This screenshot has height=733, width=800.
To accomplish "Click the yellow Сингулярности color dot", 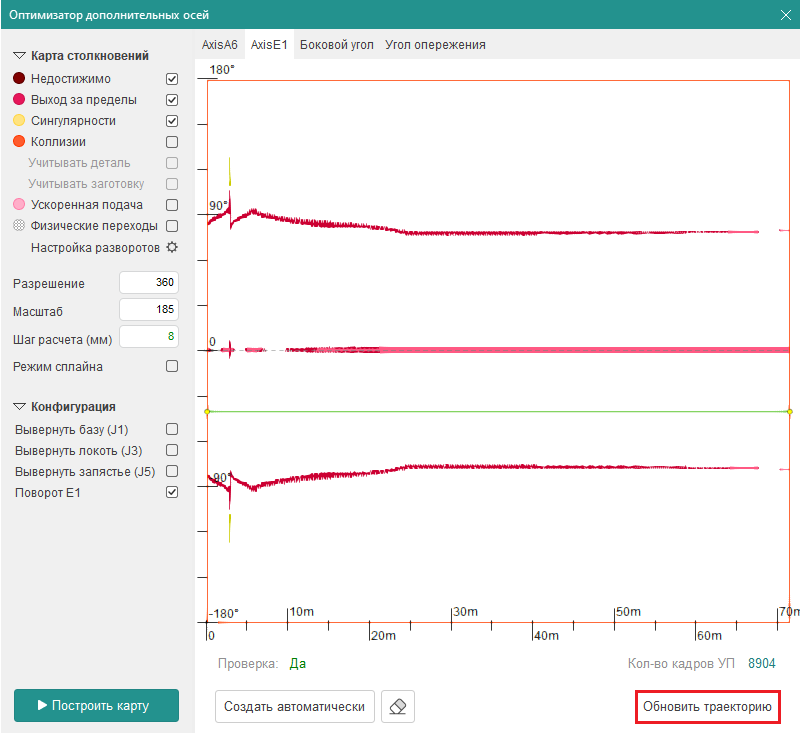I will (x=19, y=121).
